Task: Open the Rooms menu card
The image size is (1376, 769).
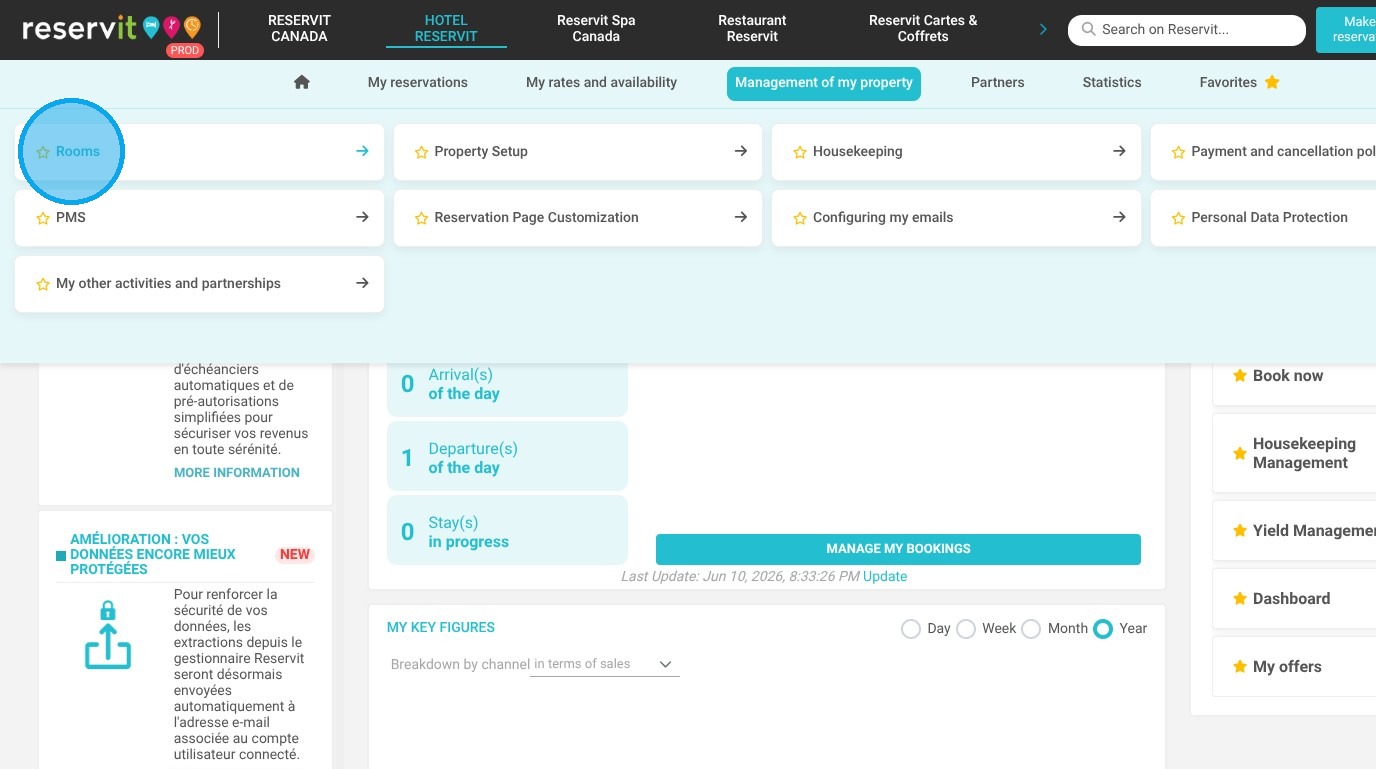Action: [x=199, y=152]
